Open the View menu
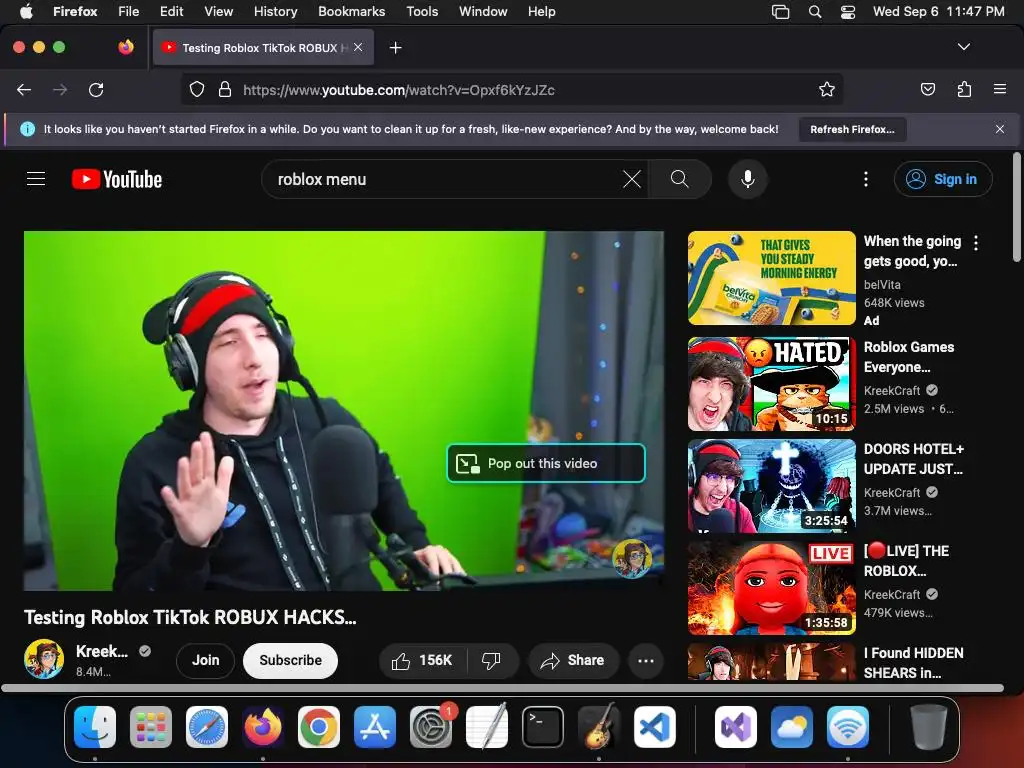Viewport: 1024px width, 768px height. pos(218,12)
